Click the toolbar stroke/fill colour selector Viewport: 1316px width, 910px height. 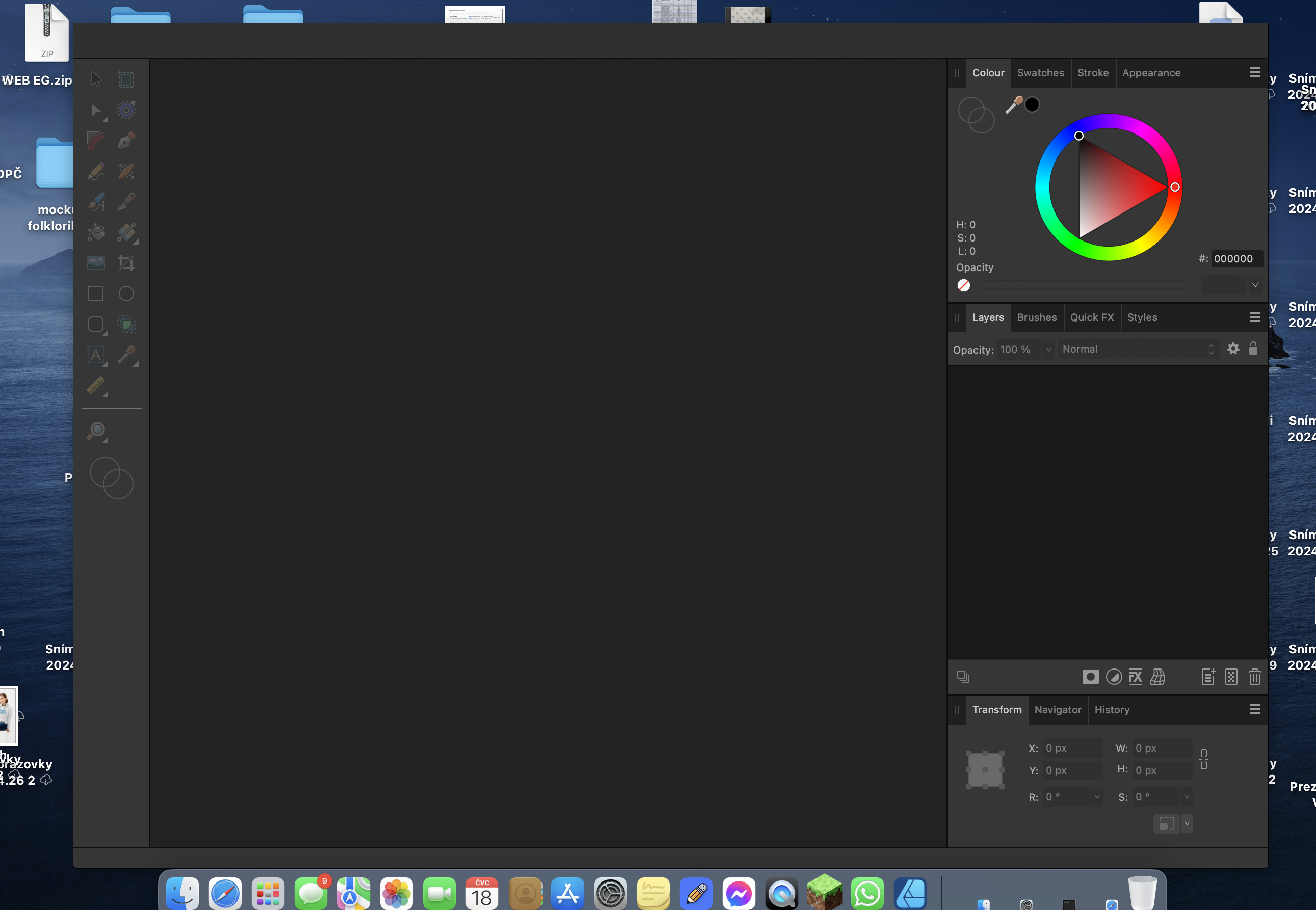click(x=112, y=478)
